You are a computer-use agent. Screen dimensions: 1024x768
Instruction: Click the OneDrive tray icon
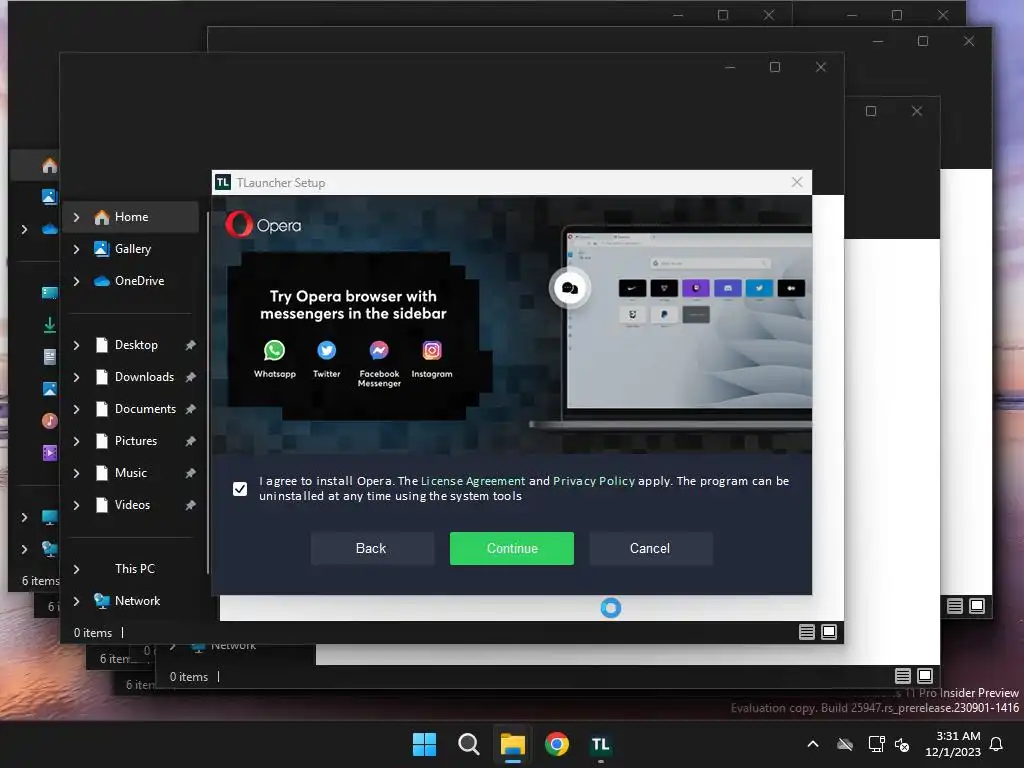(845, 744)
